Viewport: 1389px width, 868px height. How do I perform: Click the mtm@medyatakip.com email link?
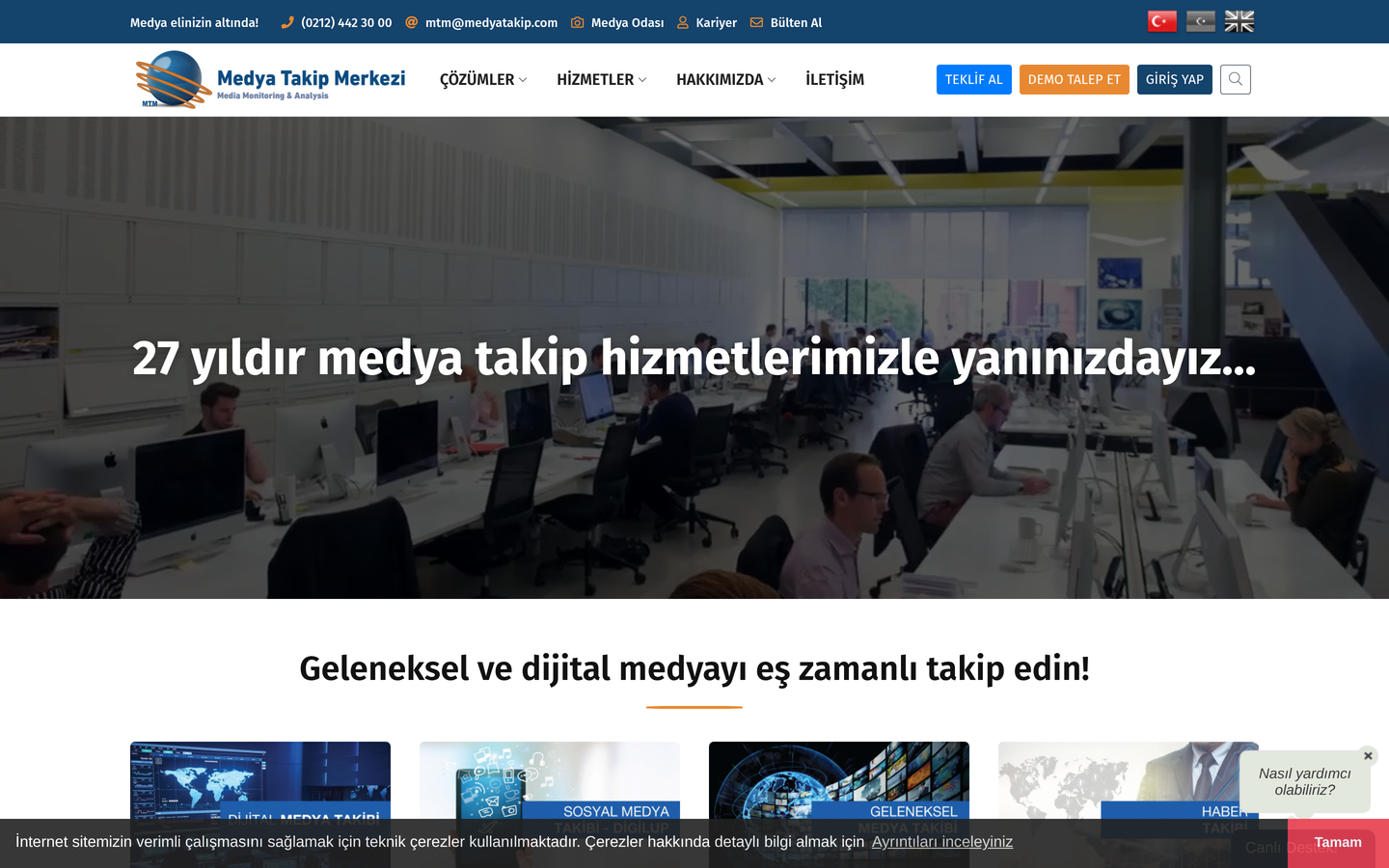pyautogui.click(x=492, y=22)
